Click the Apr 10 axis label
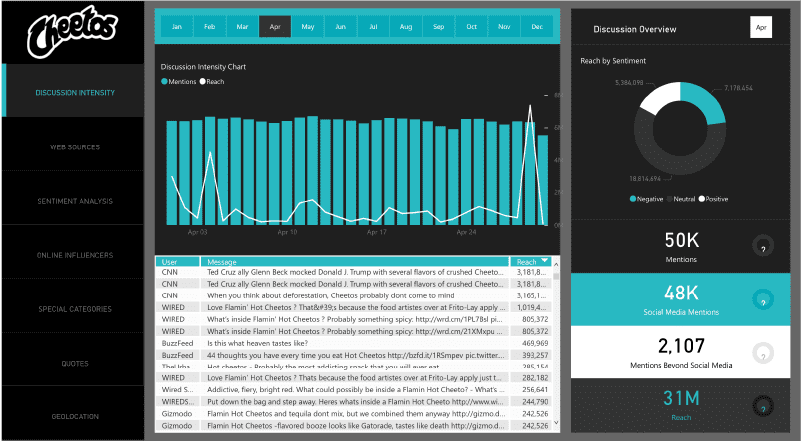This screenshot has width=801, height=441. [x=287, y=232]
